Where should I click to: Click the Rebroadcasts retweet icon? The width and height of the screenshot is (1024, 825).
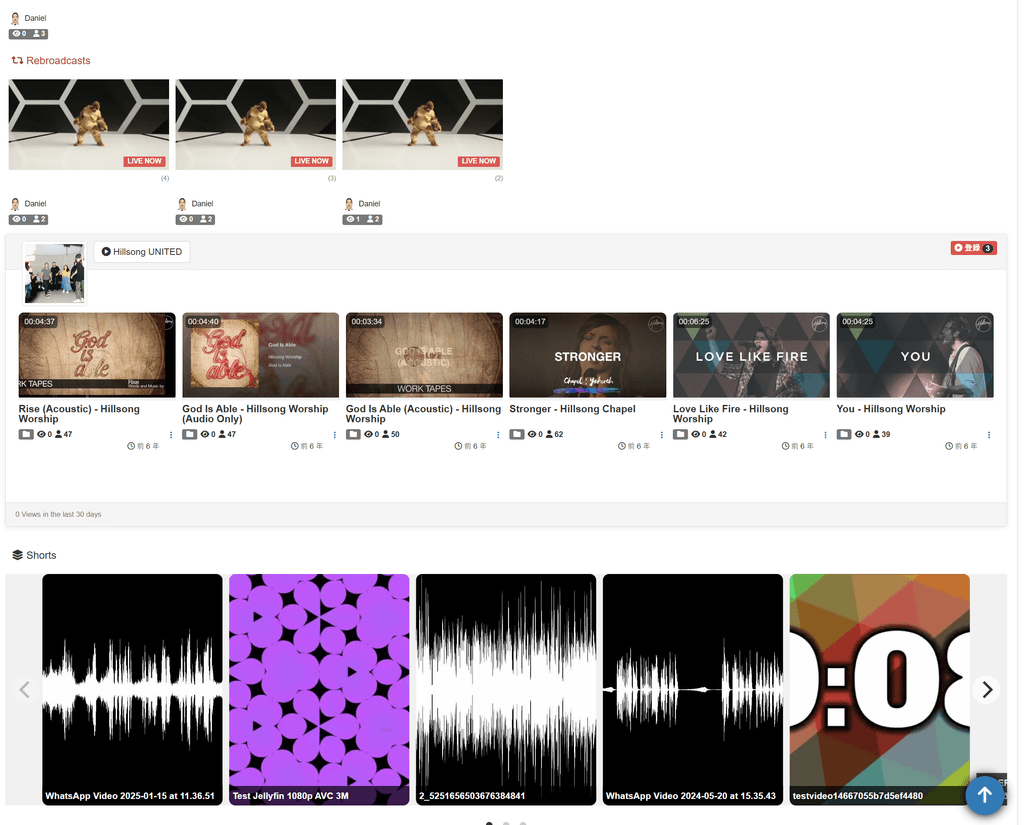18,61
